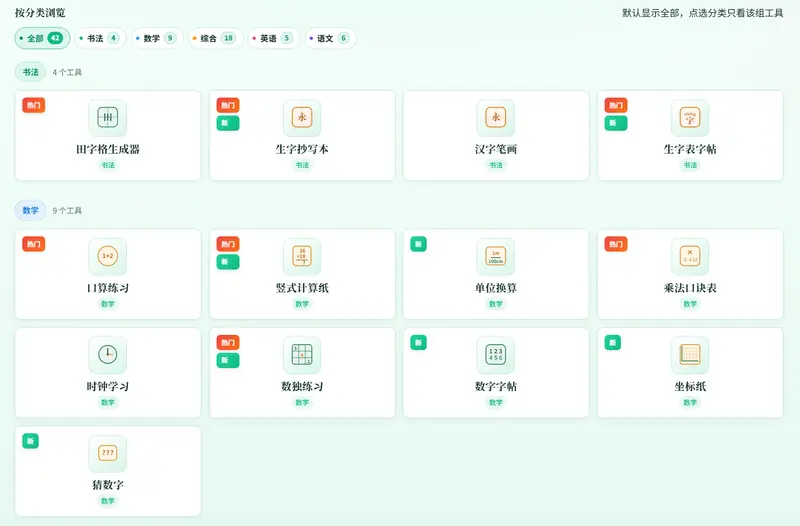800x526 pixels.
Task: Click the 4个工具 count text
Action: tap(67, 72)
